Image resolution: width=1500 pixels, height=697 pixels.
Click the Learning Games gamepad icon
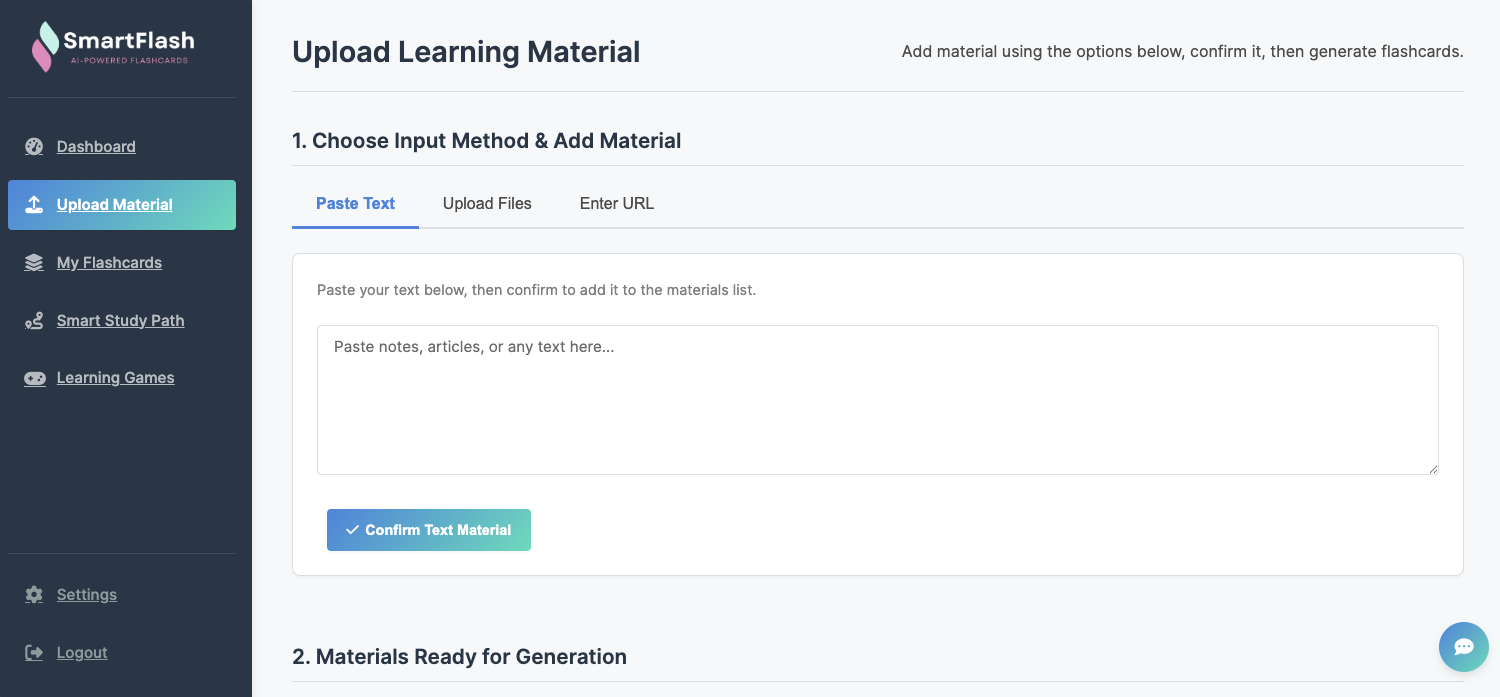click(34, 378)
